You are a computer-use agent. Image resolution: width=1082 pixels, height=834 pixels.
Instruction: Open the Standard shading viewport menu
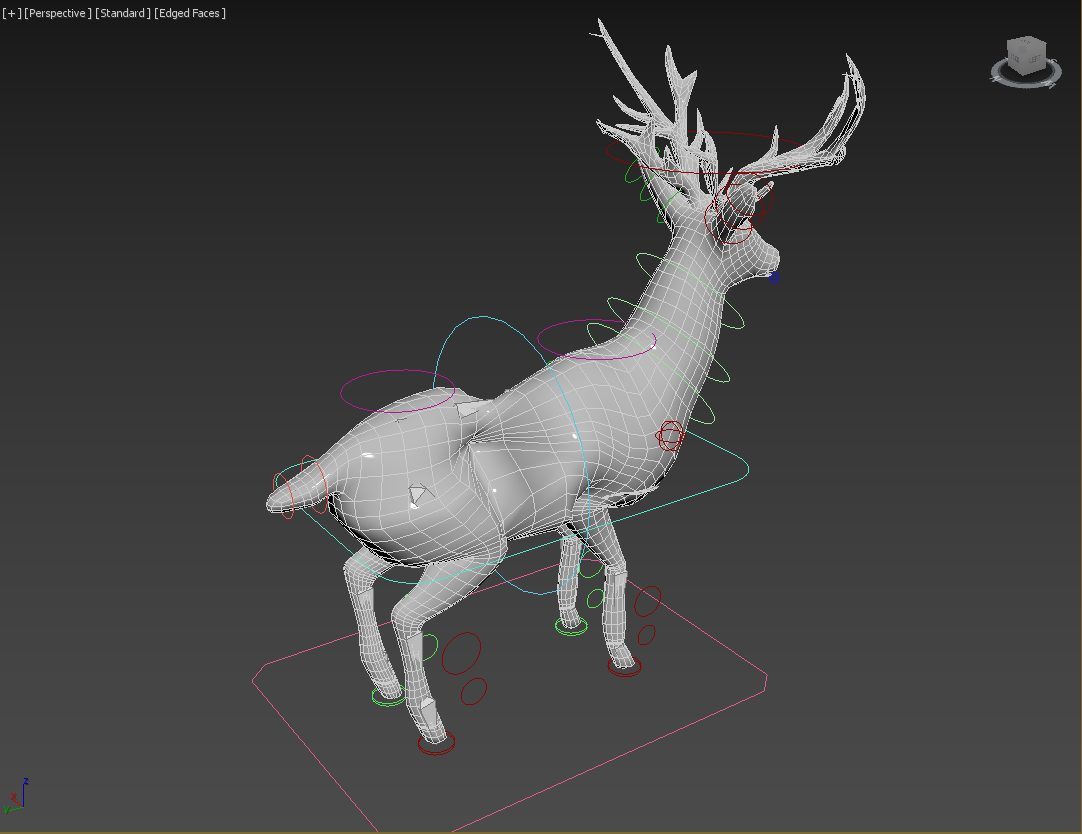click(123, 13)
